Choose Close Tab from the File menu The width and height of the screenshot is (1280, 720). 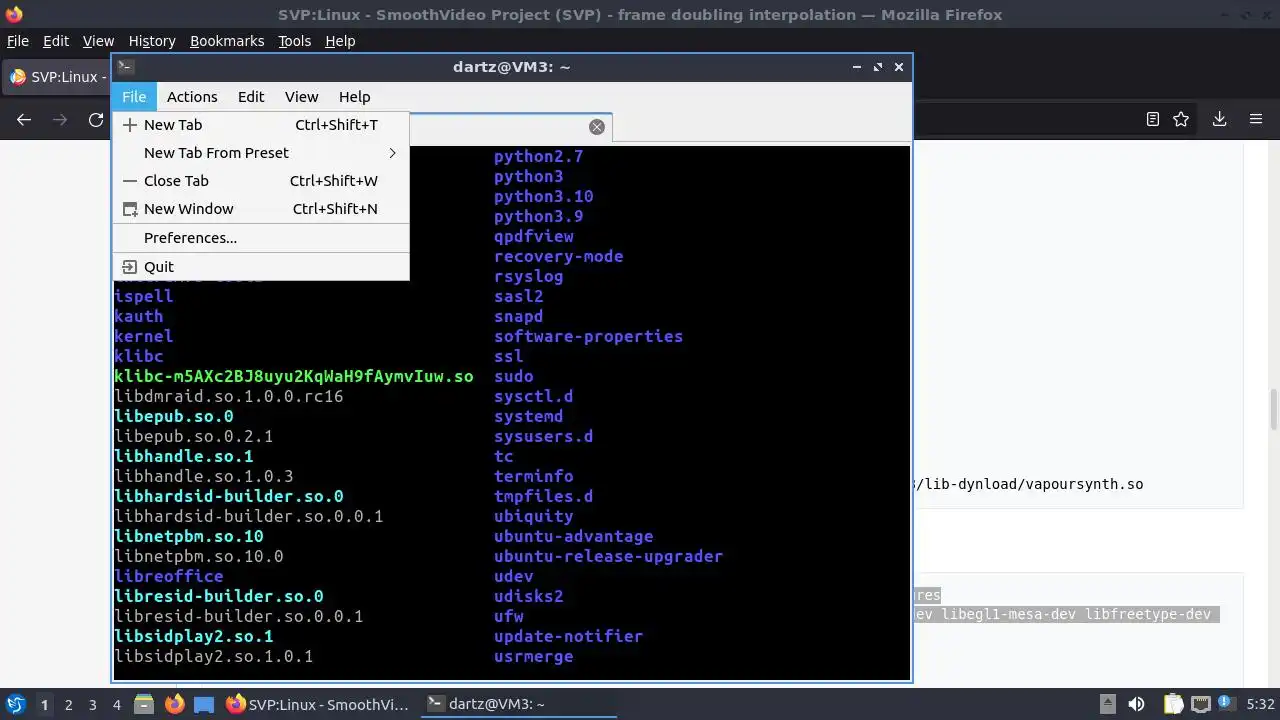pyautogui.click(x=260, y=181)
